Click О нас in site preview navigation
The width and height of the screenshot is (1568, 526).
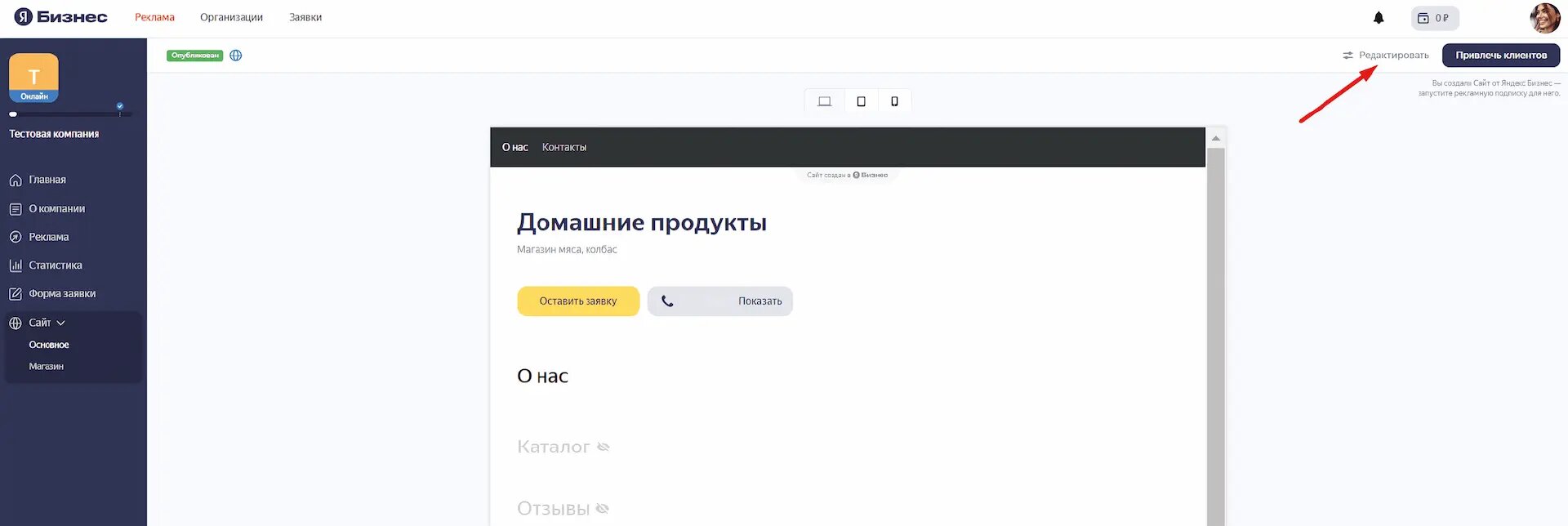515,147
